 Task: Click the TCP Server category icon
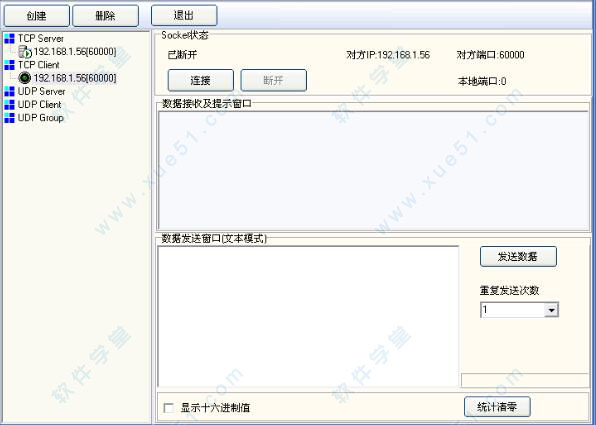(x=10, y=38)
